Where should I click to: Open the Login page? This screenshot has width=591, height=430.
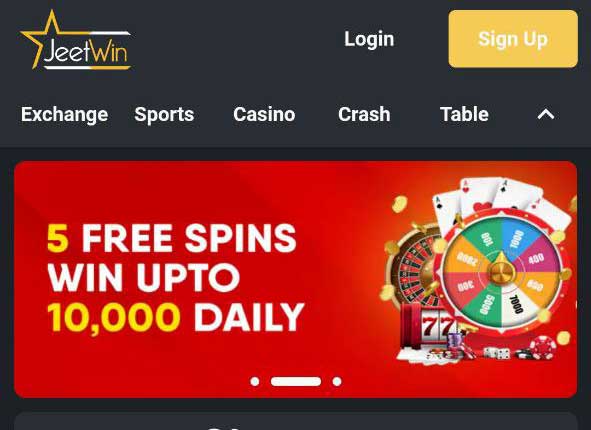369,39
